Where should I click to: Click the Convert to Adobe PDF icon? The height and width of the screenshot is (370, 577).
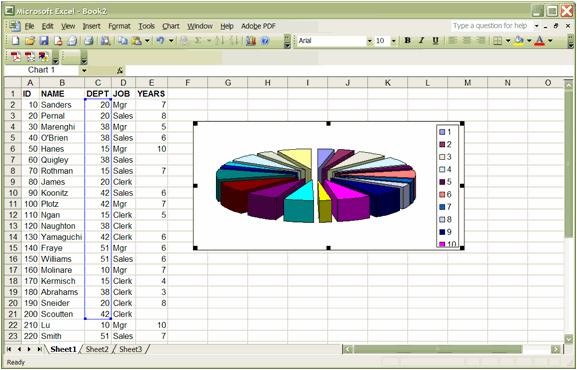coord(15,57)
